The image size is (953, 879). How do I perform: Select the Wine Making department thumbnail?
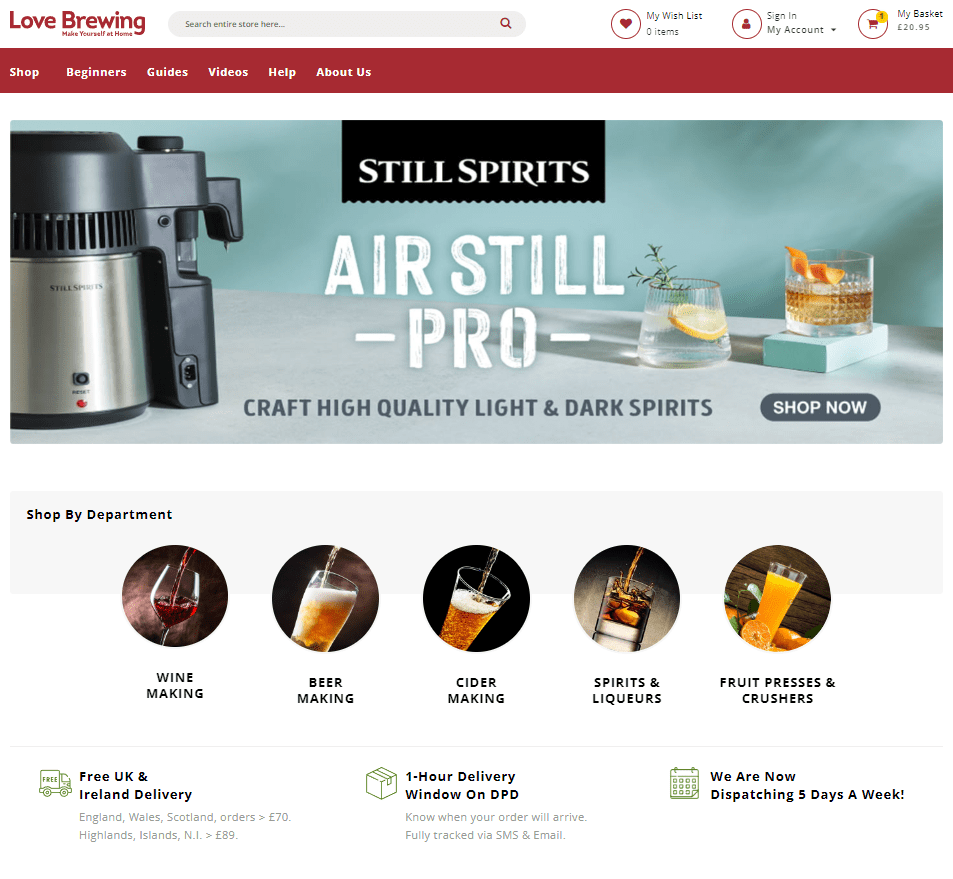click(175, 597)
